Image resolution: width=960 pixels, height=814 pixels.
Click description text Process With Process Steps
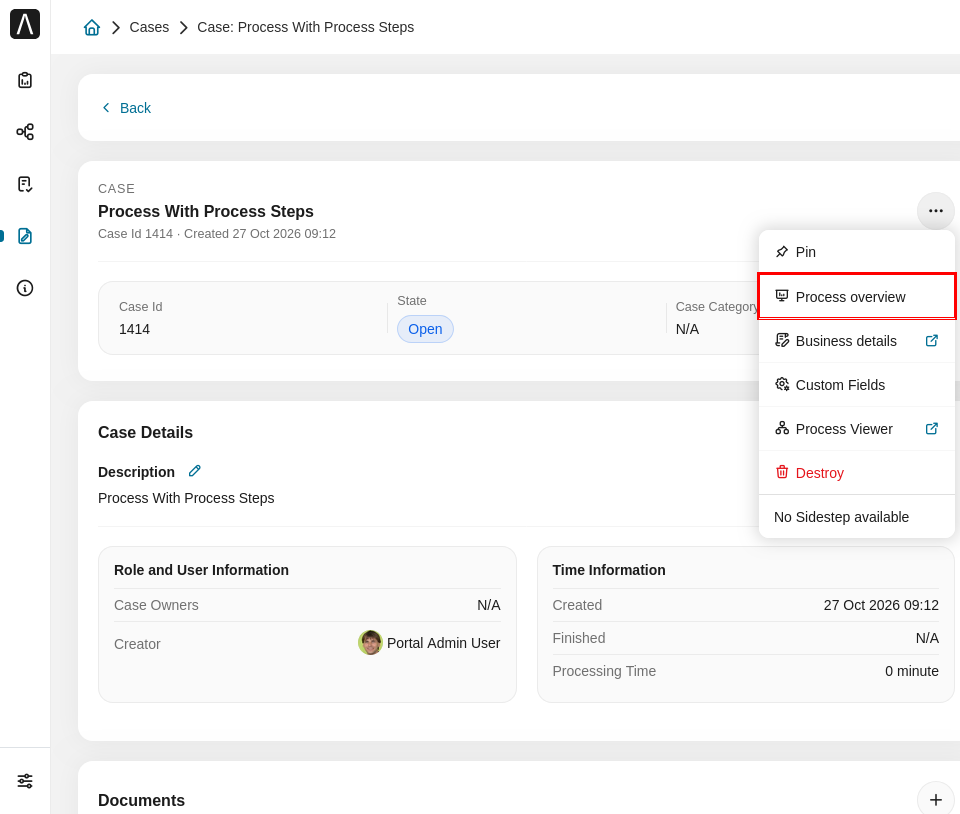click(x=186, y=498)
